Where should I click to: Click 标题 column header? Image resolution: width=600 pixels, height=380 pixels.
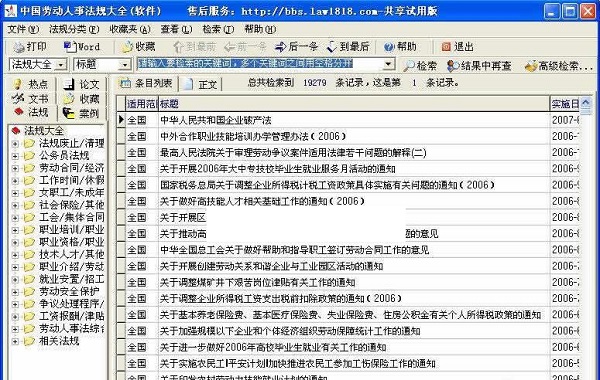(354, 104)
